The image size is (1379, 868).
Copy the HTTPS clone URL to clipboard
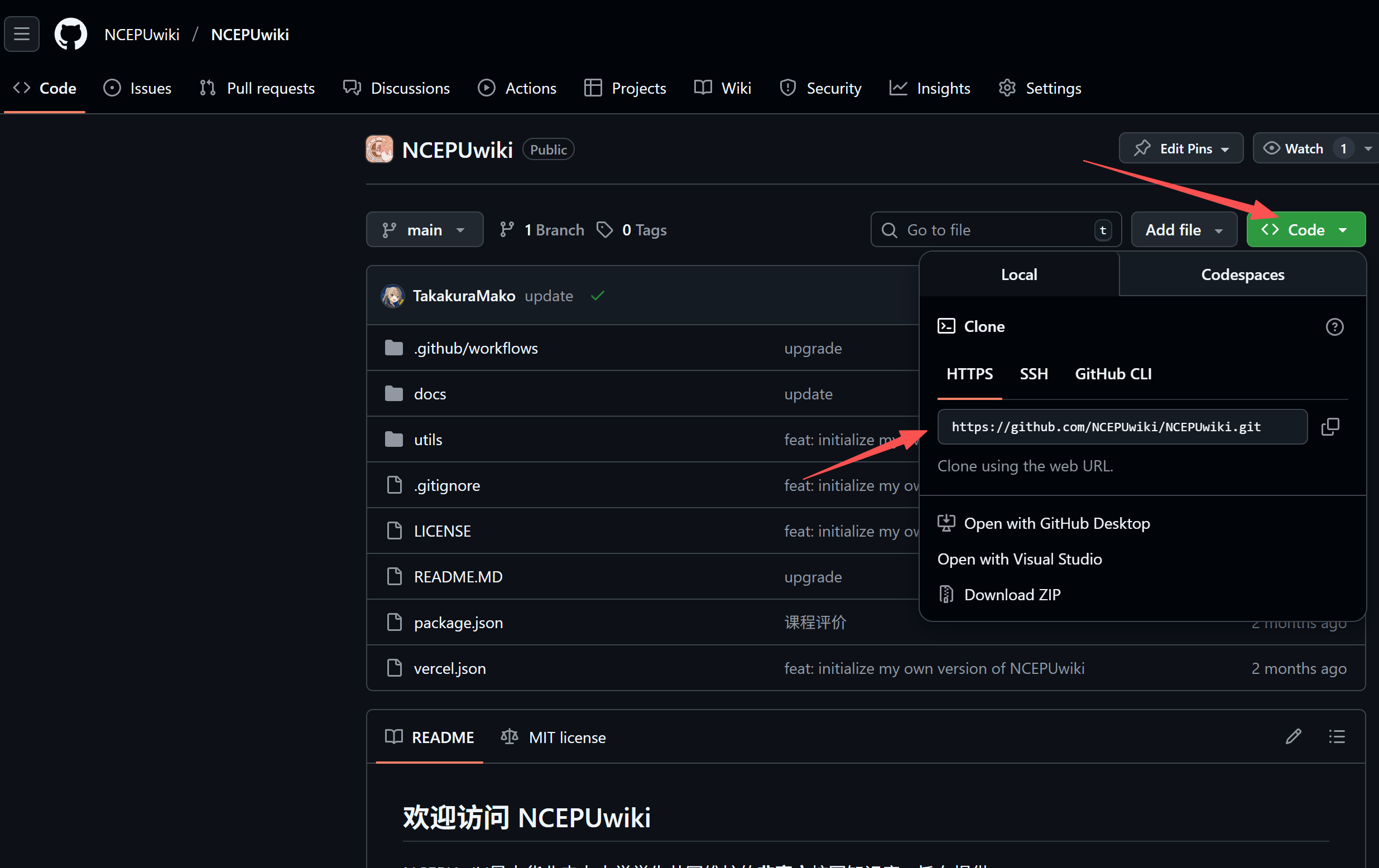(x=1330, y=427)
